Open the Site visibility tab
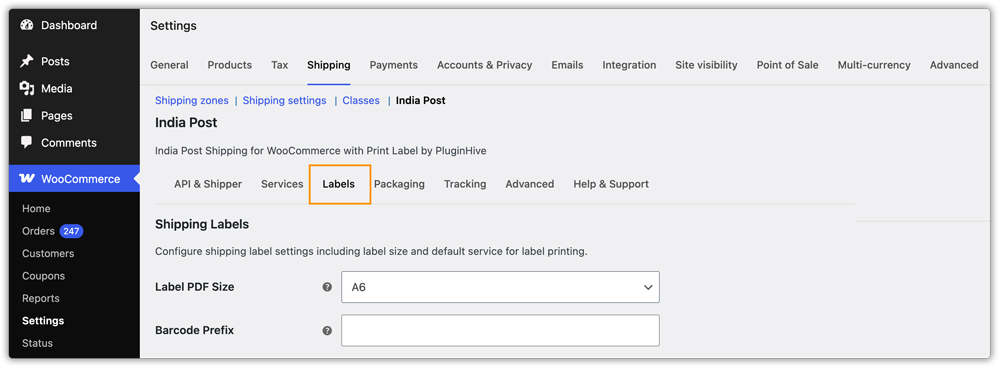The width and height of the screenshot is (1000, 369). point(706,65)
